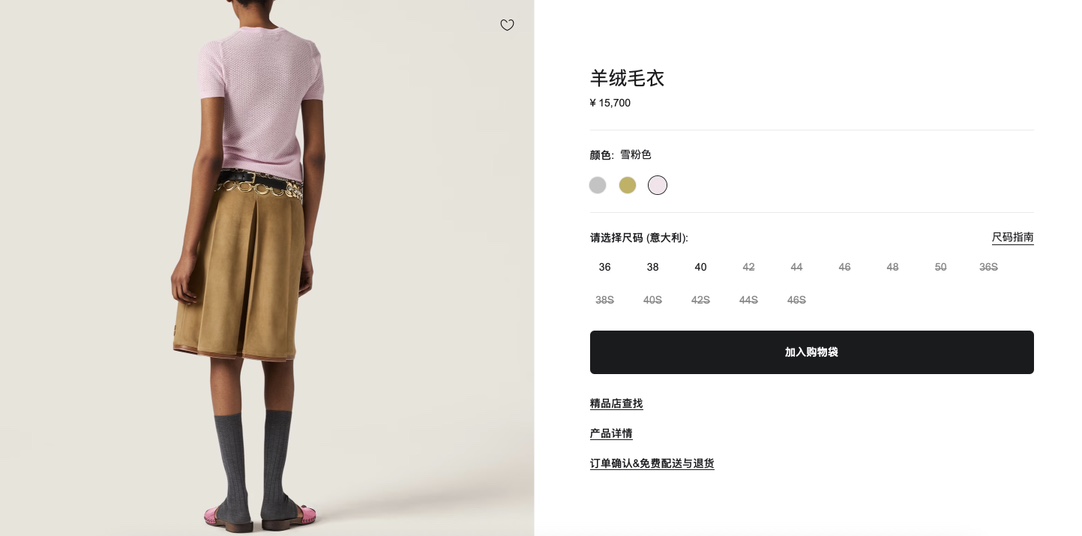Choose Italian size 36
1082x536 pixels.
click(x=604, y=267)
